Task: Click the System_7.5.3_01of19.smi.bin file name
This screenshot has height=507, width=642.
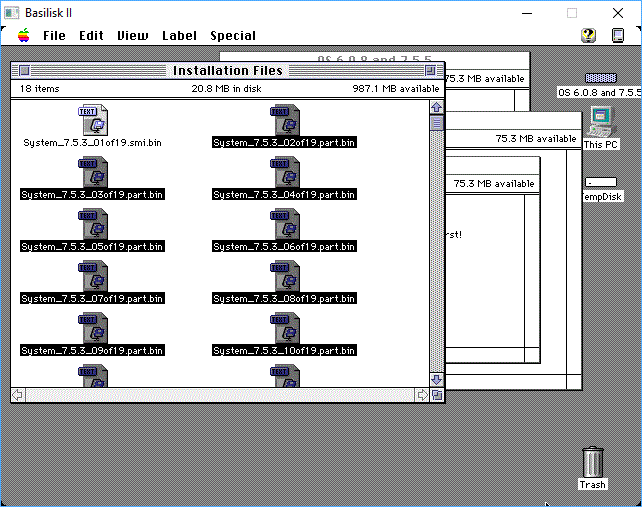Action: point(93,143)
